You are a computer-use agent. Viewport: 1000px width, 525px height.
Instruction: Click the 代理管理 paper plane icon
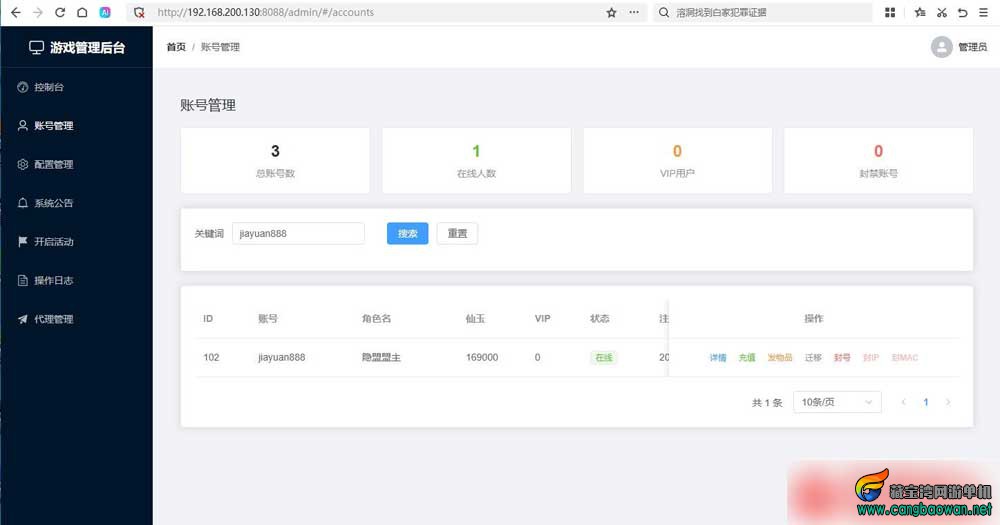tap(23, 319)
